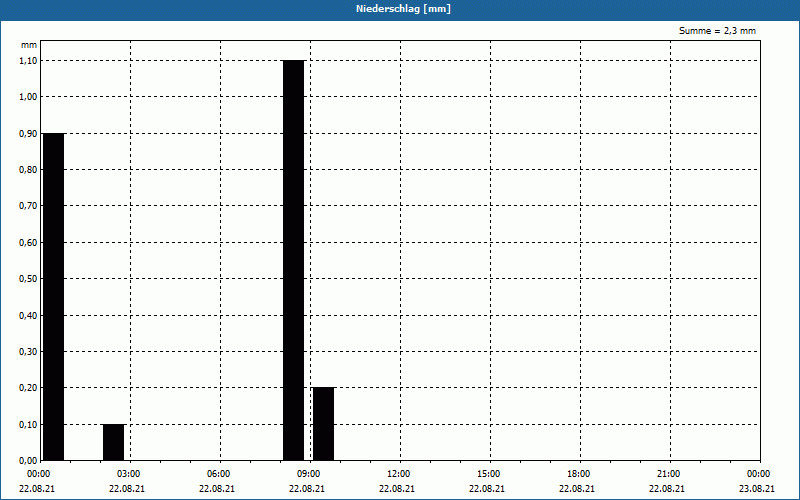The image size is (800, 500).
Task: Click the 06:00 time label
Action: click(218, 474)
